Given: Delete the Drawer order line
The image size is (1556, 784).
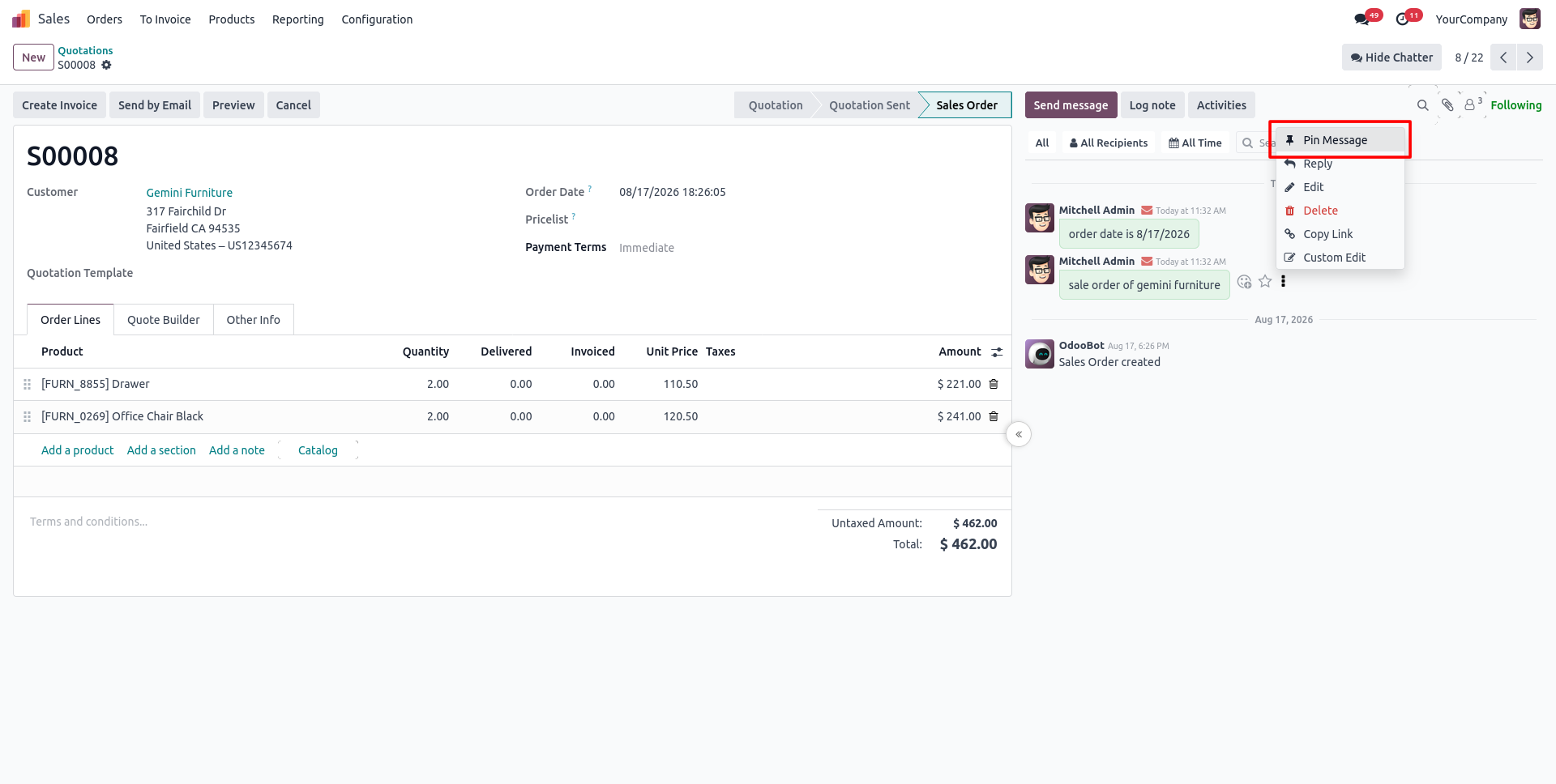Looking at the screenshot, I should pyautogui.click(x=994, y=384).
